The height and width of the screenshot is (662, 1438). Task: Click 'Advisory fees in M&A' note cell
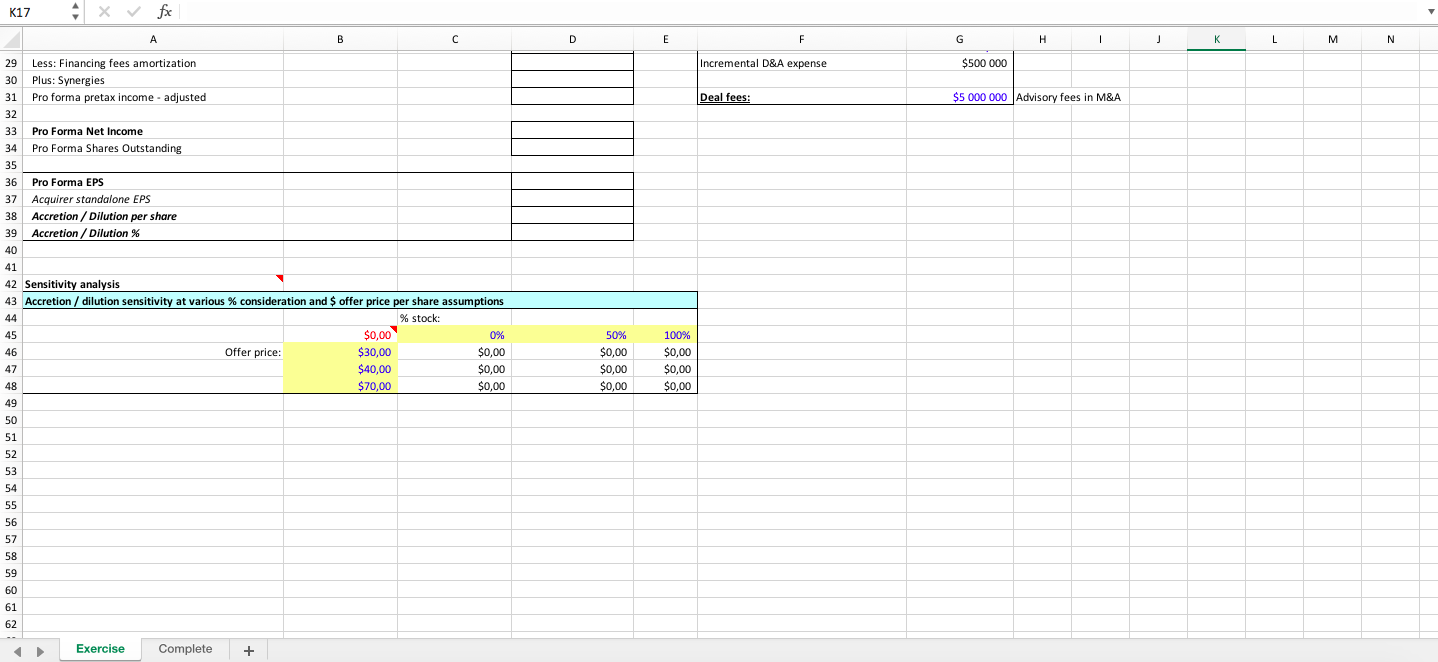tap(1068, 97)
